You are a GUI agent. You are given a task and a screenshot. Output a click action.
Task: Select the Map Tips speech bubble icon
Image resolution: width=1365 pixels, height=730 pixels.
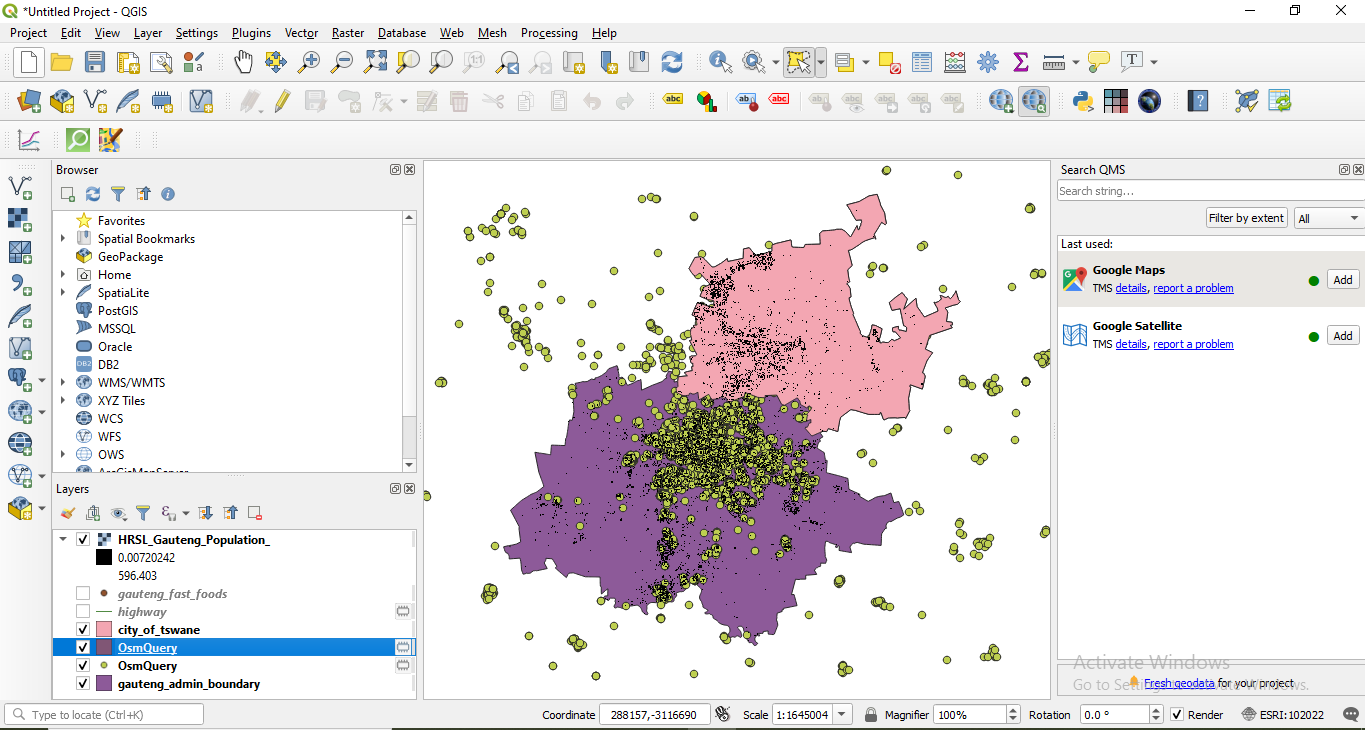pyautogui.click(x=1099, y=62)
